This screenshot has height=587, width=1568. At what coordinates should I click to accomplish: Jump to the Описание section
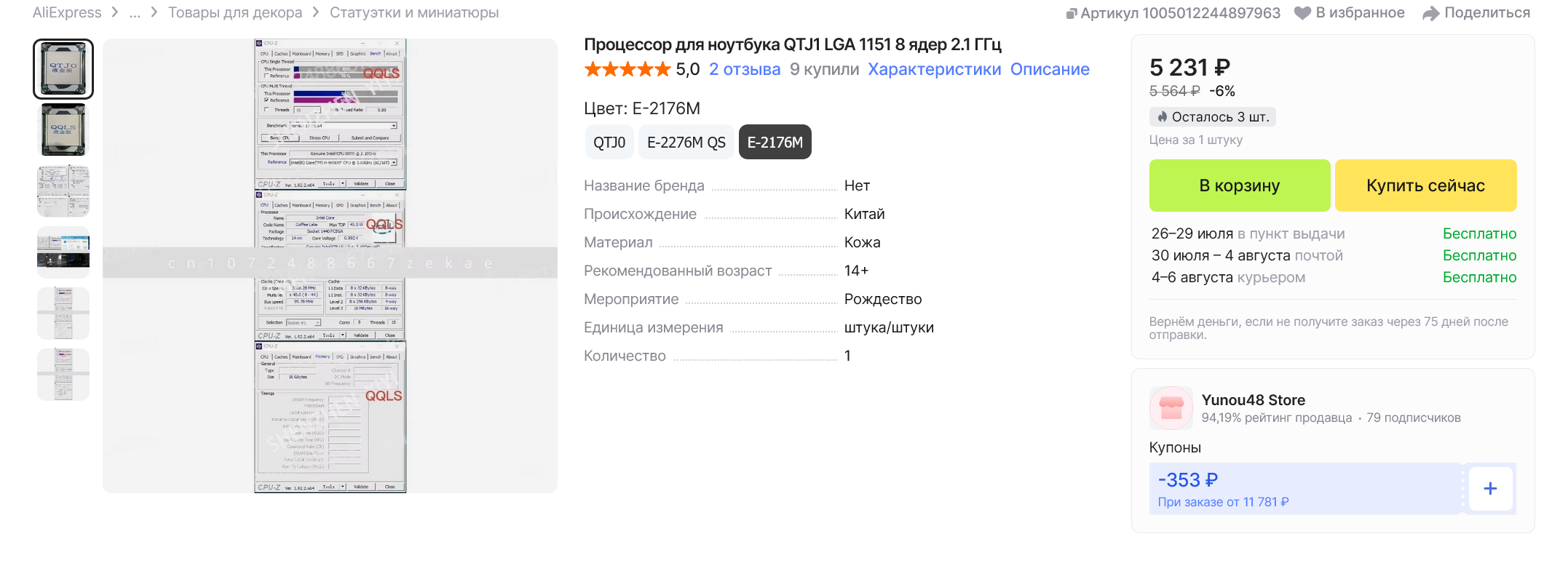(1050, 69)
